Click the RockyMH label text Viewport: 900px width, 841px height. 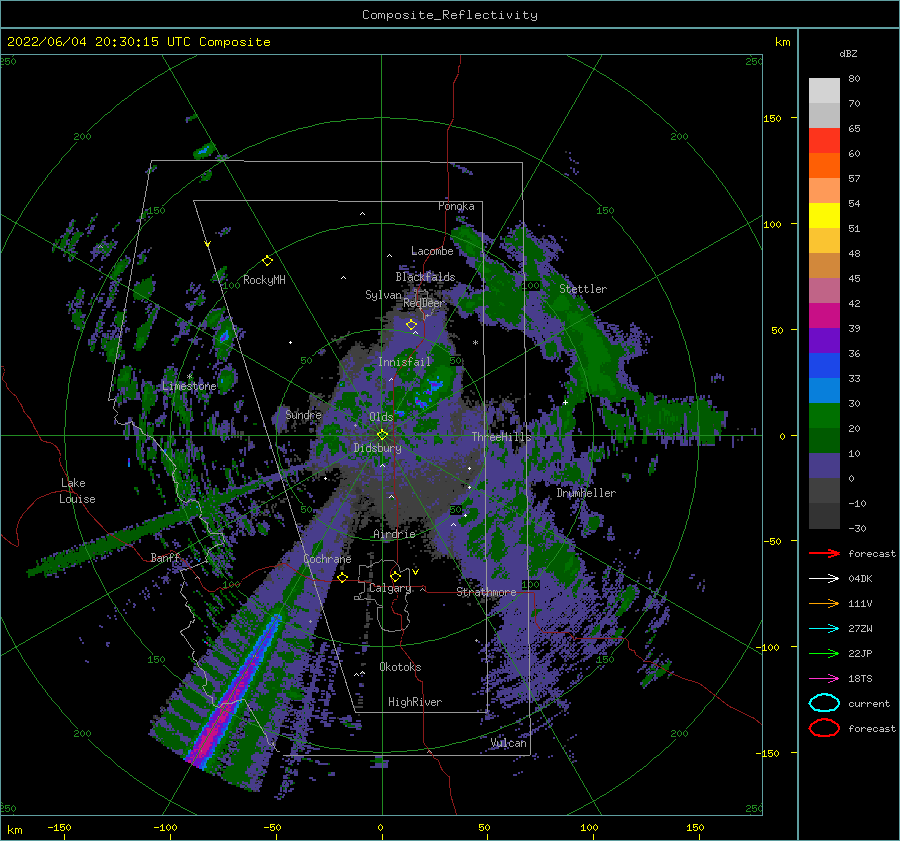click(264, 280)
